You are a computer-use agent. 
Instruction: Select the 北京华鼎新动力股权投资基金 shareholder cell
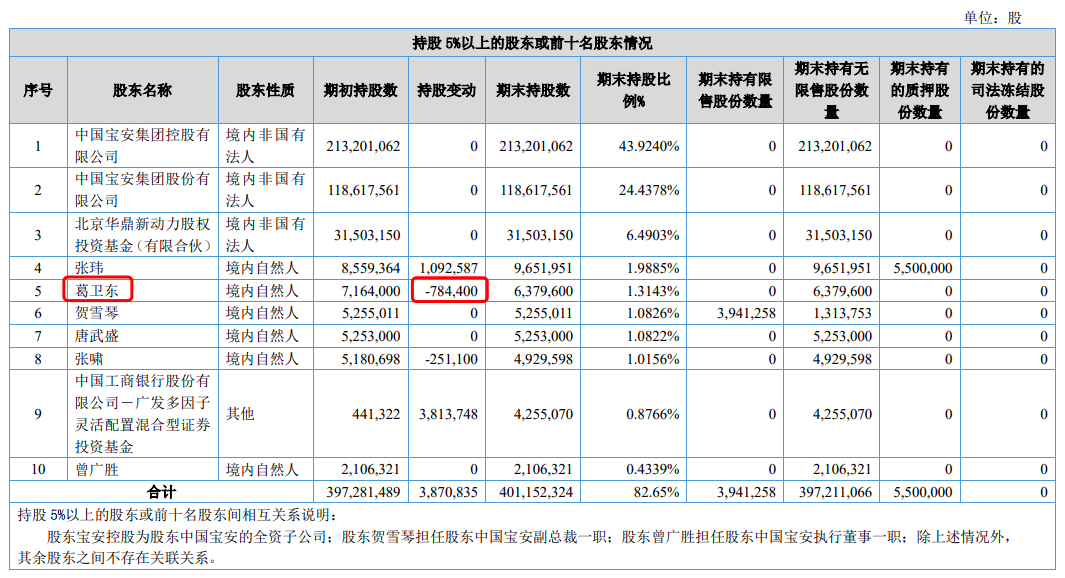142,235
